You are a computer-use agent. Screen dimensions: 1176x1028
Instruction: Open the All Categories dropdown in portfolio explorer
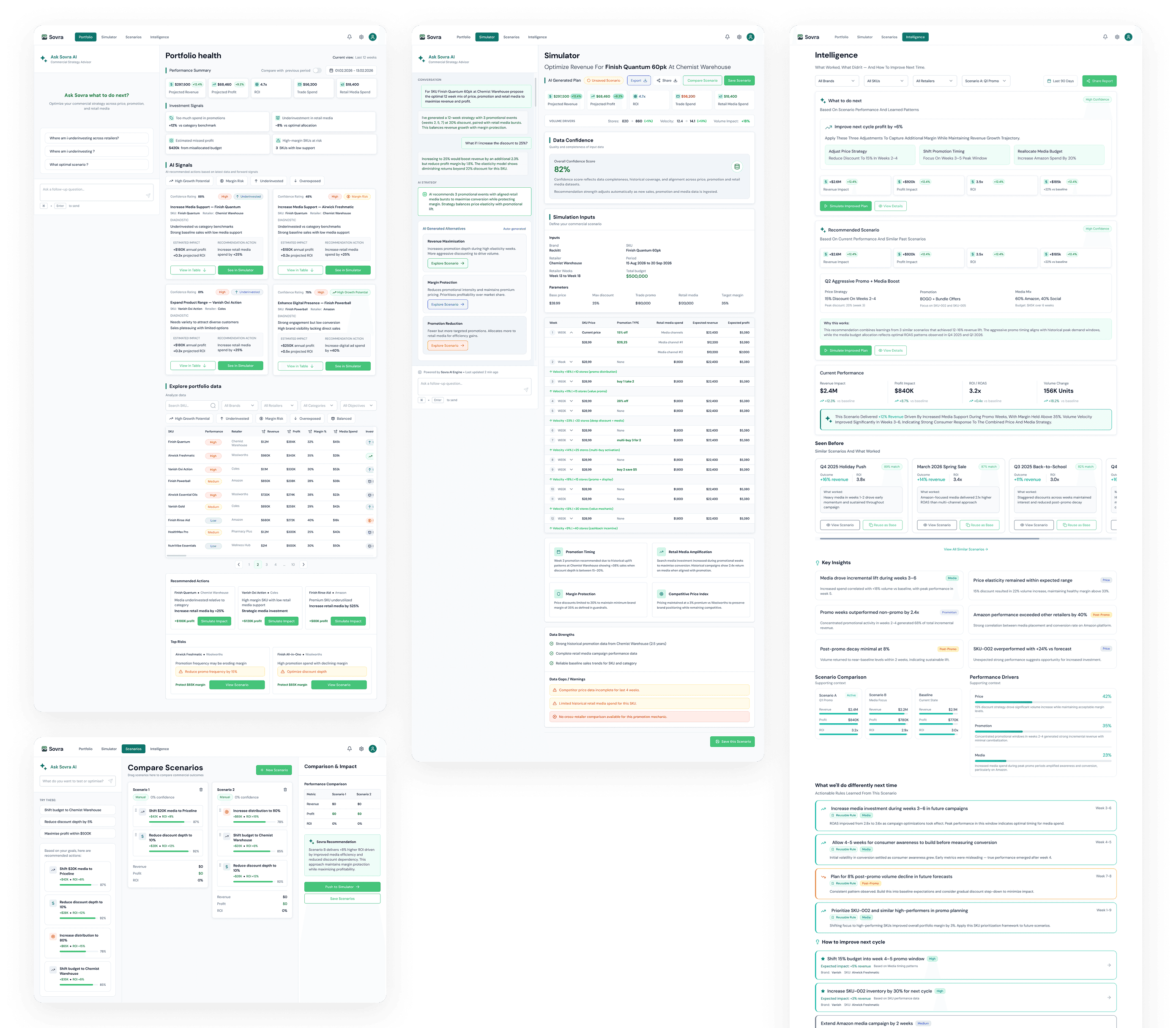click(318, 406)
